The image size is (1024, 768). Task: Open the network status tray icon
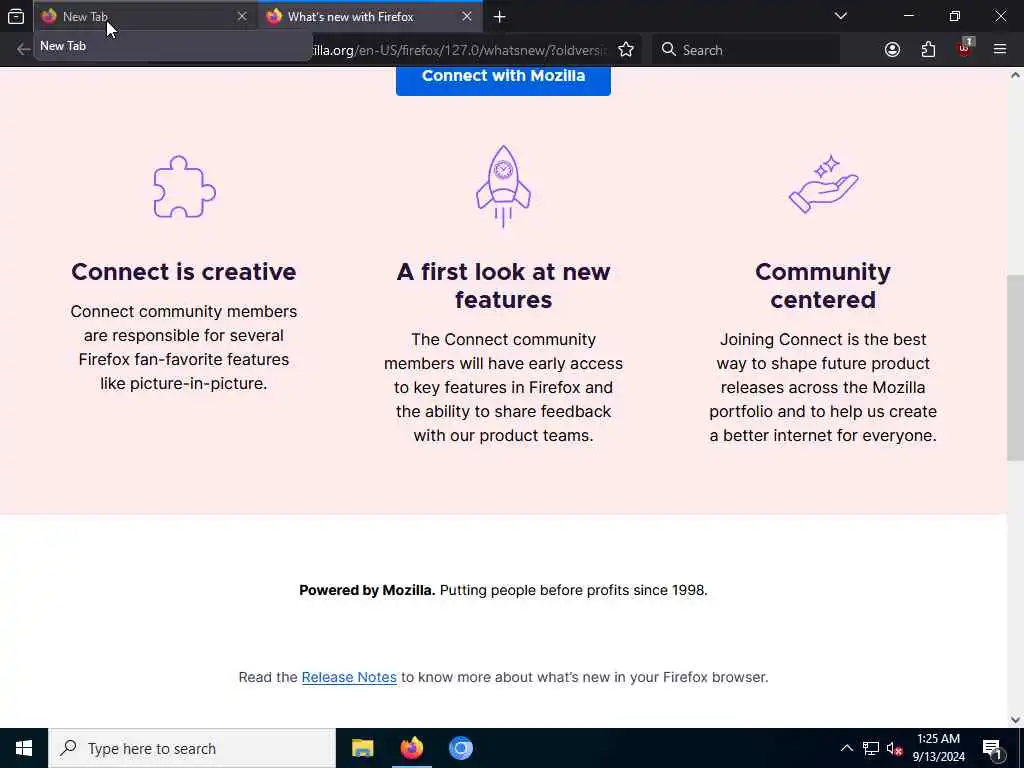coord(871,748)
